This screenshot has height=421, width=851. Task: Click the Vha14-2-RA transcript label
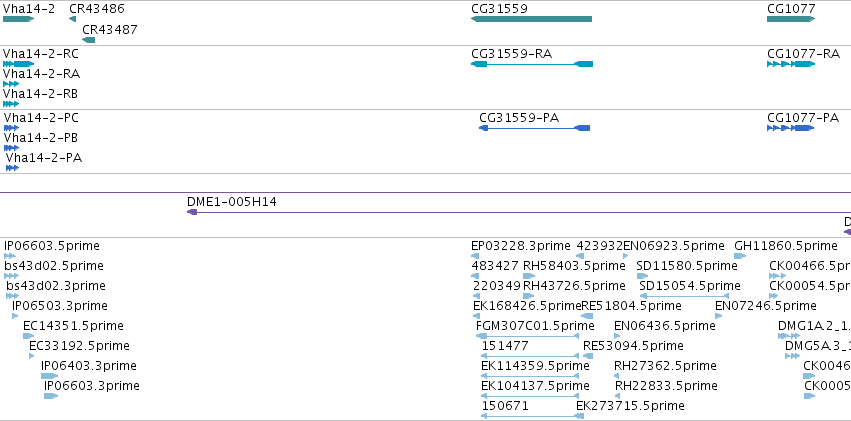(x=42, y=74)
